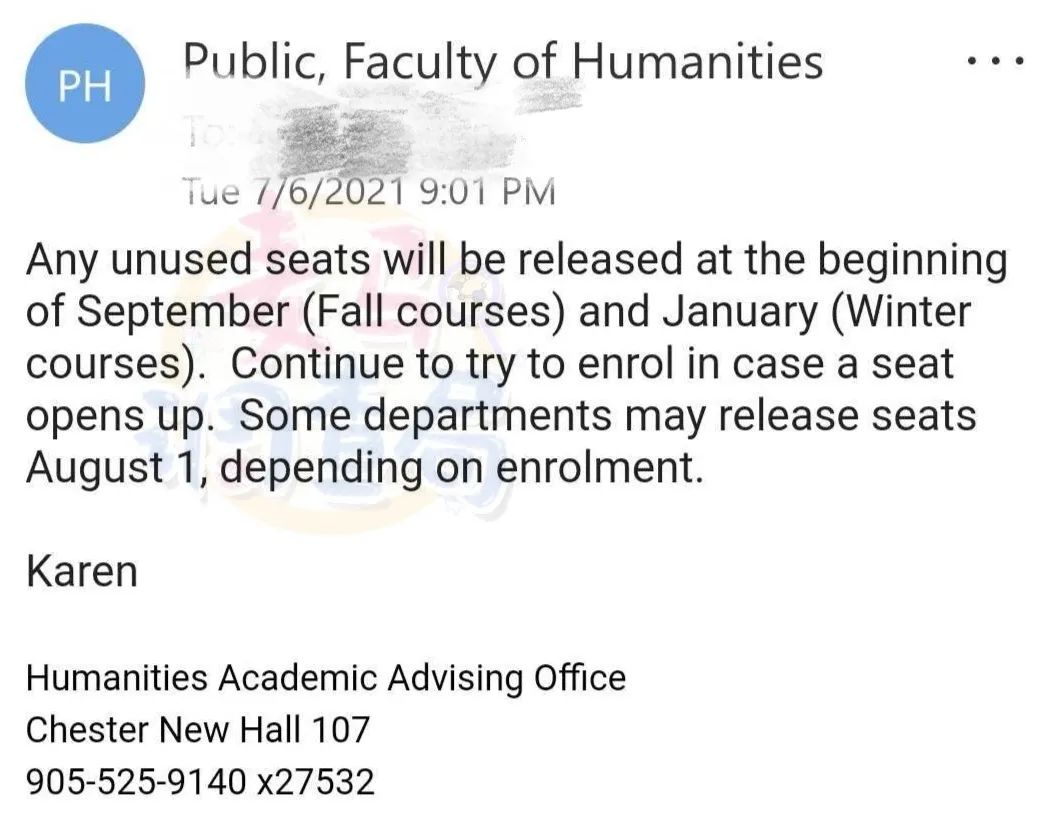Click the word September in the message
Viewport: 1057px width, 829px height.
tap(182, 313)
